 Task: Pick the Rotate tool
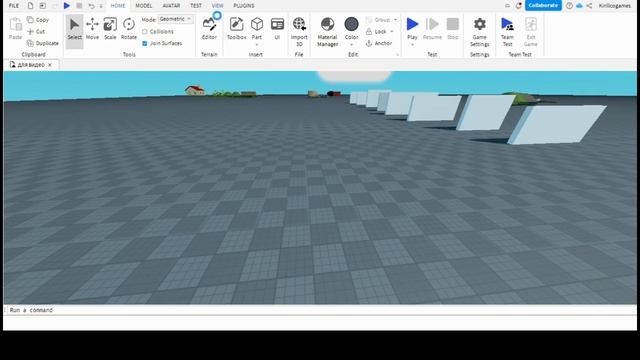(129, 29)
